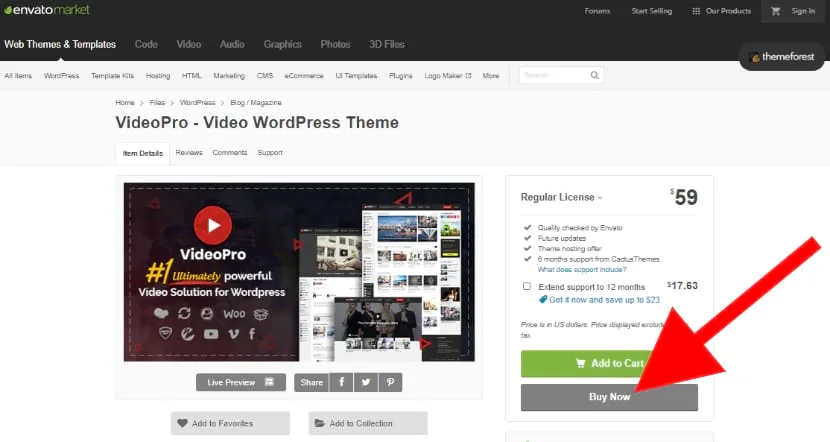Click the Sign In button
The image size is (830, 442).
pos(803,11)
